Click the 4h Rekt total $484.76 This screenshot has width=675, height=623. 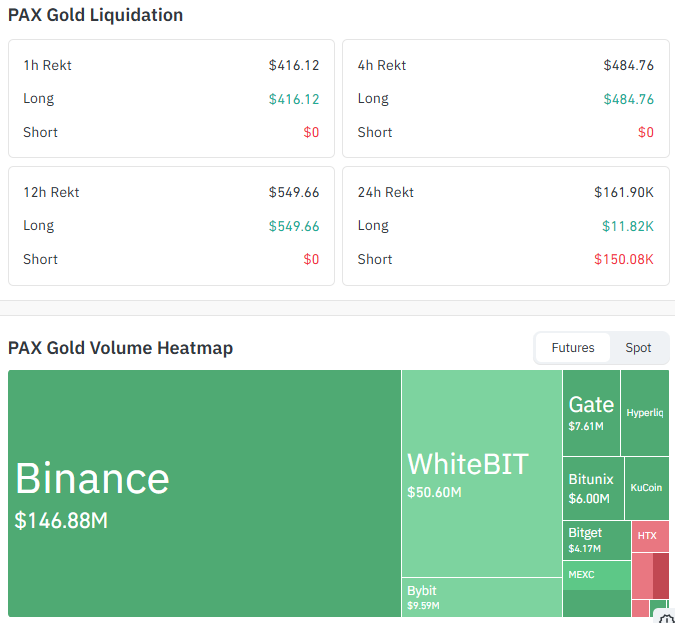[629, 65]
